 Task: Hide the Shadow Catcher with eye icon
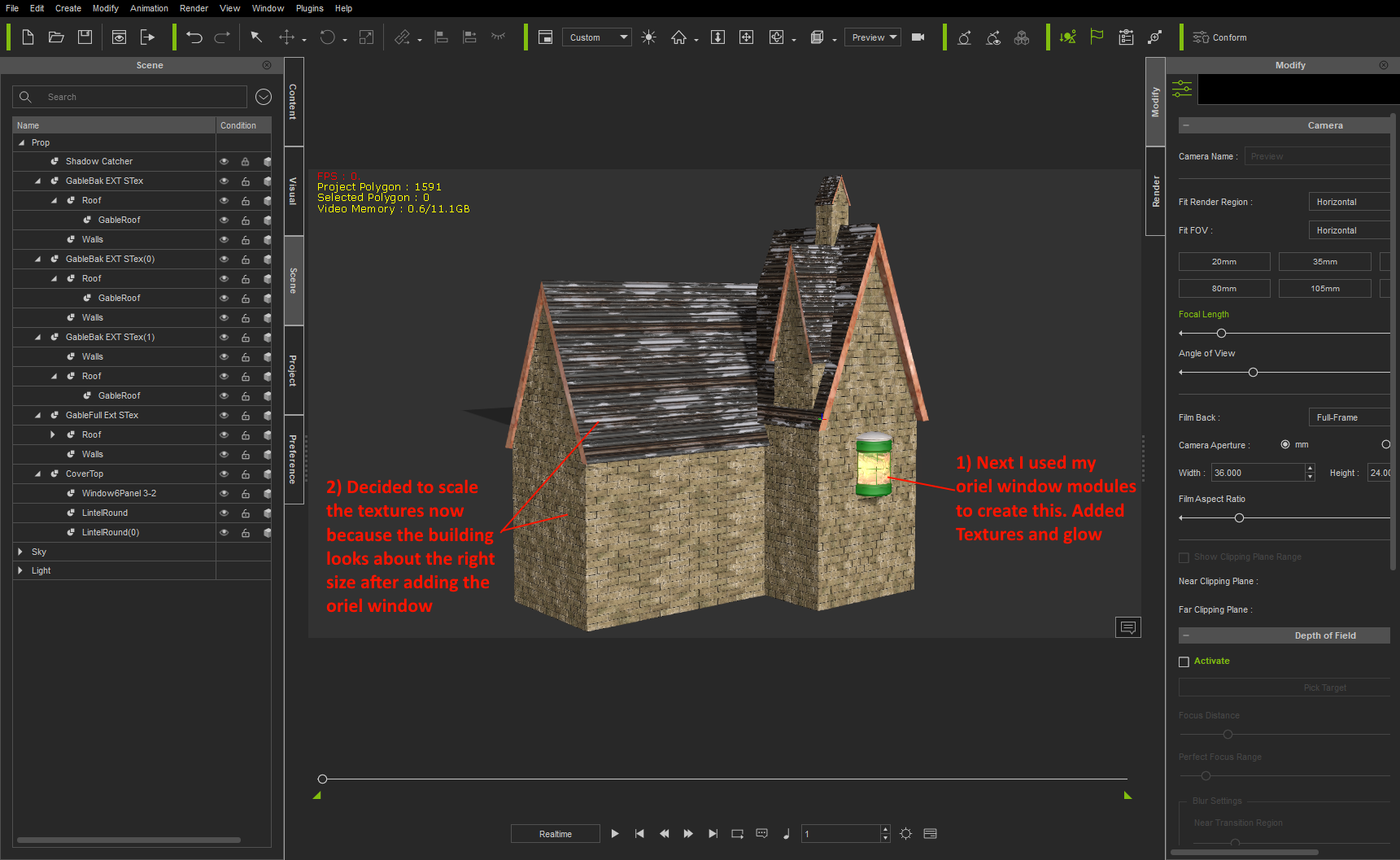224,161
